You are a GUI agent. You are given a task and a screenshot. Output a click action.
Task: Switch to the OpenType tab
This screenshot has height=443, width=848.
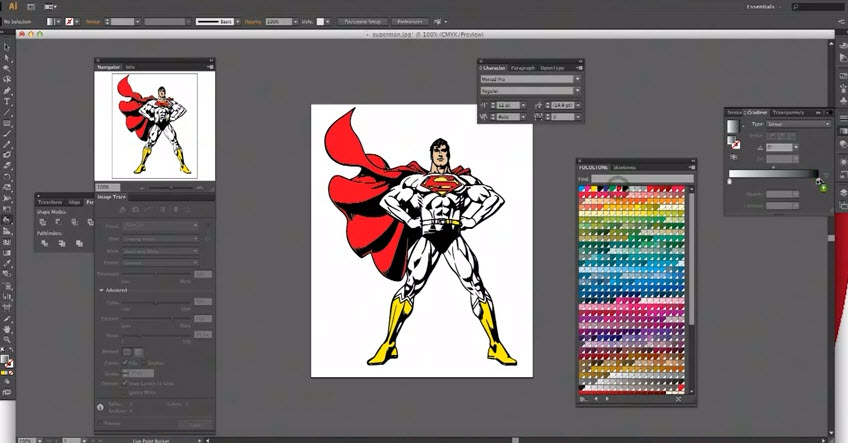pos(552,68)
